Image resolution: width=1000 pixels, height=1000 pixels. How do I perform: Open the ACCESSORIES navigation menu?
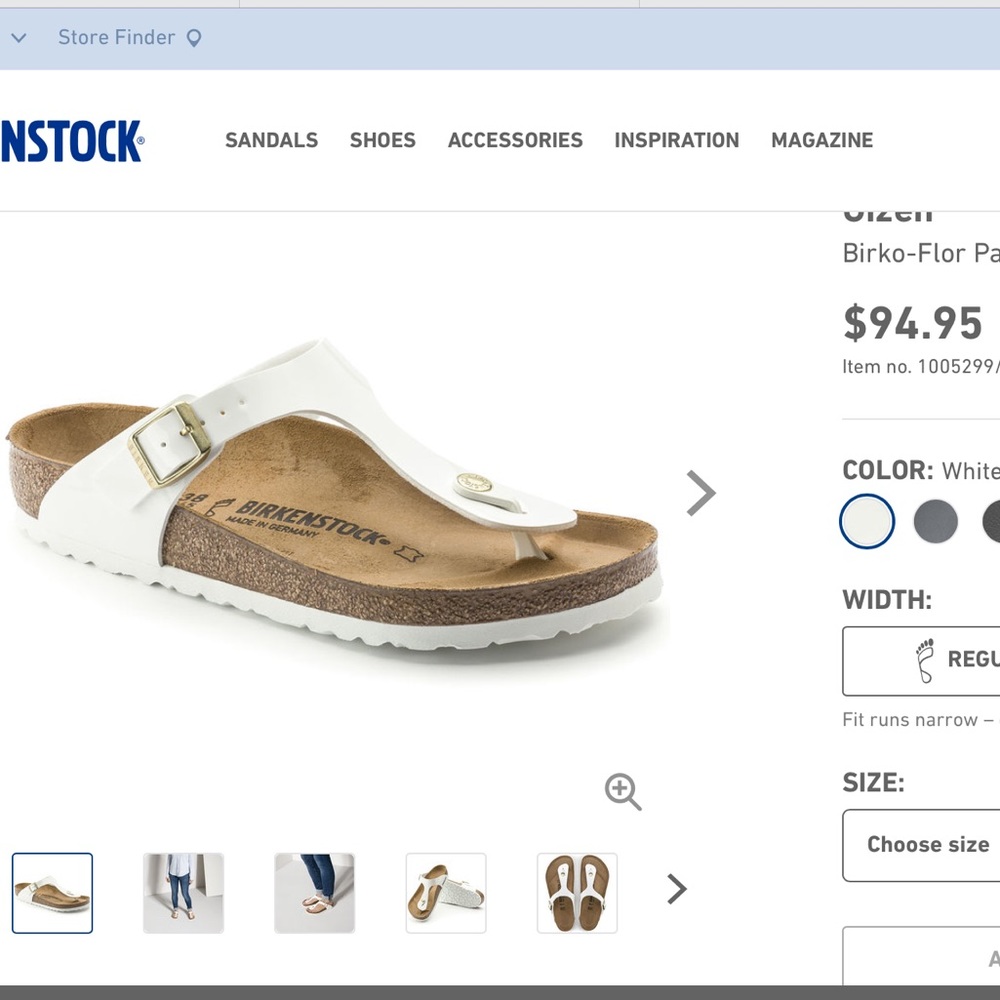point(515,140)
